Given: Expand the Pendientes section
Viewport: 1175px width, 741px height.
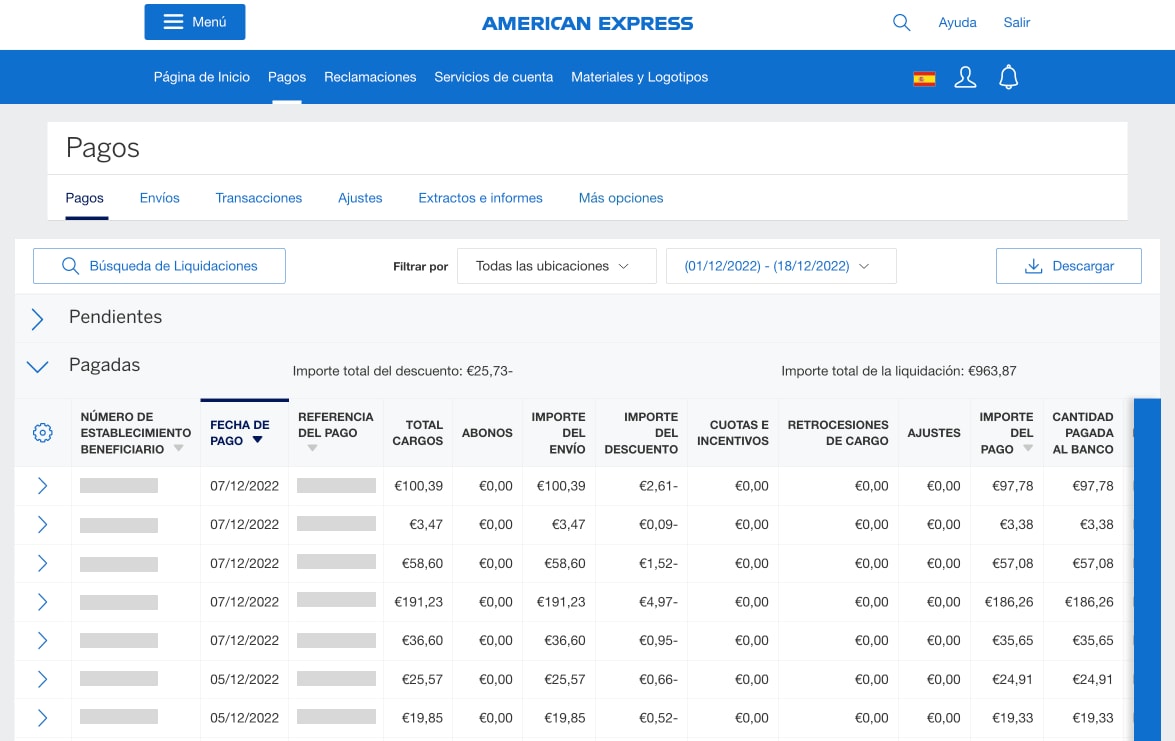Looking at the screenshot, I should [38, 319].
